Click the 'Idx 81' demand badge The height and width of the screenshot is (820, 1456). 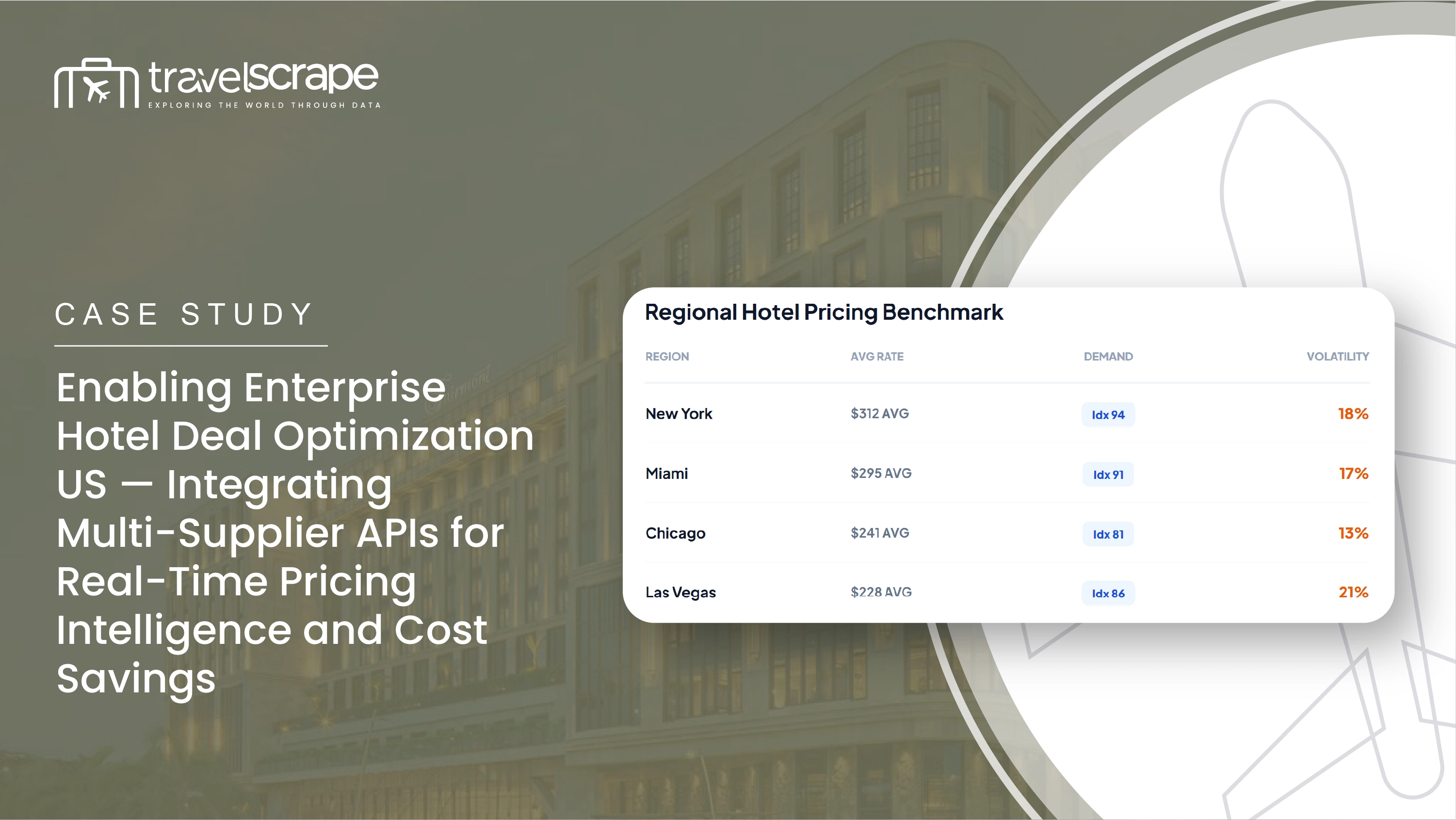(1108, 534)
